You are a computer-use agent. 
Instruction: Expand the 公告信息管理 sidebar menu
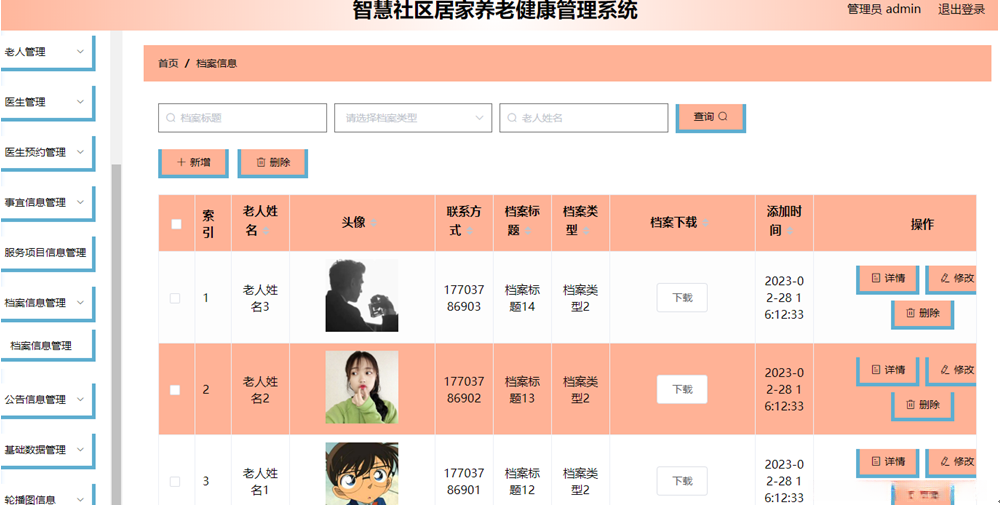coord(46,399)
